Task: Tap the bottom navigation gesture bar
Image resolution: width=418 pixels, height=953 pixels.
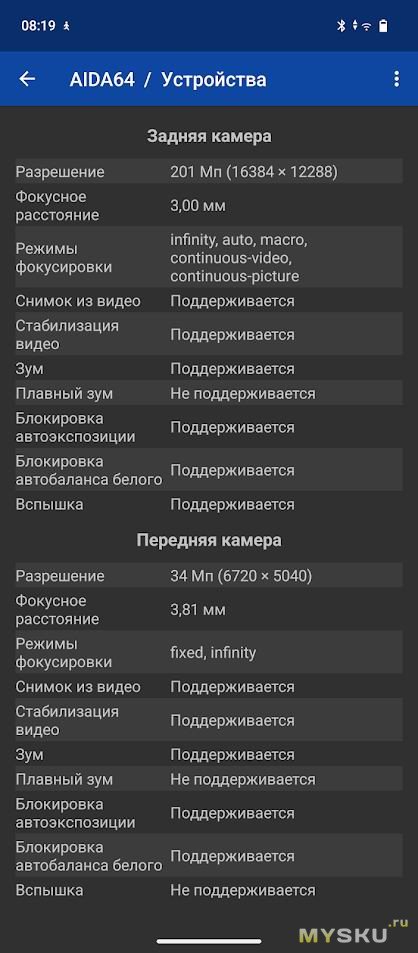Action: [209, 941]
